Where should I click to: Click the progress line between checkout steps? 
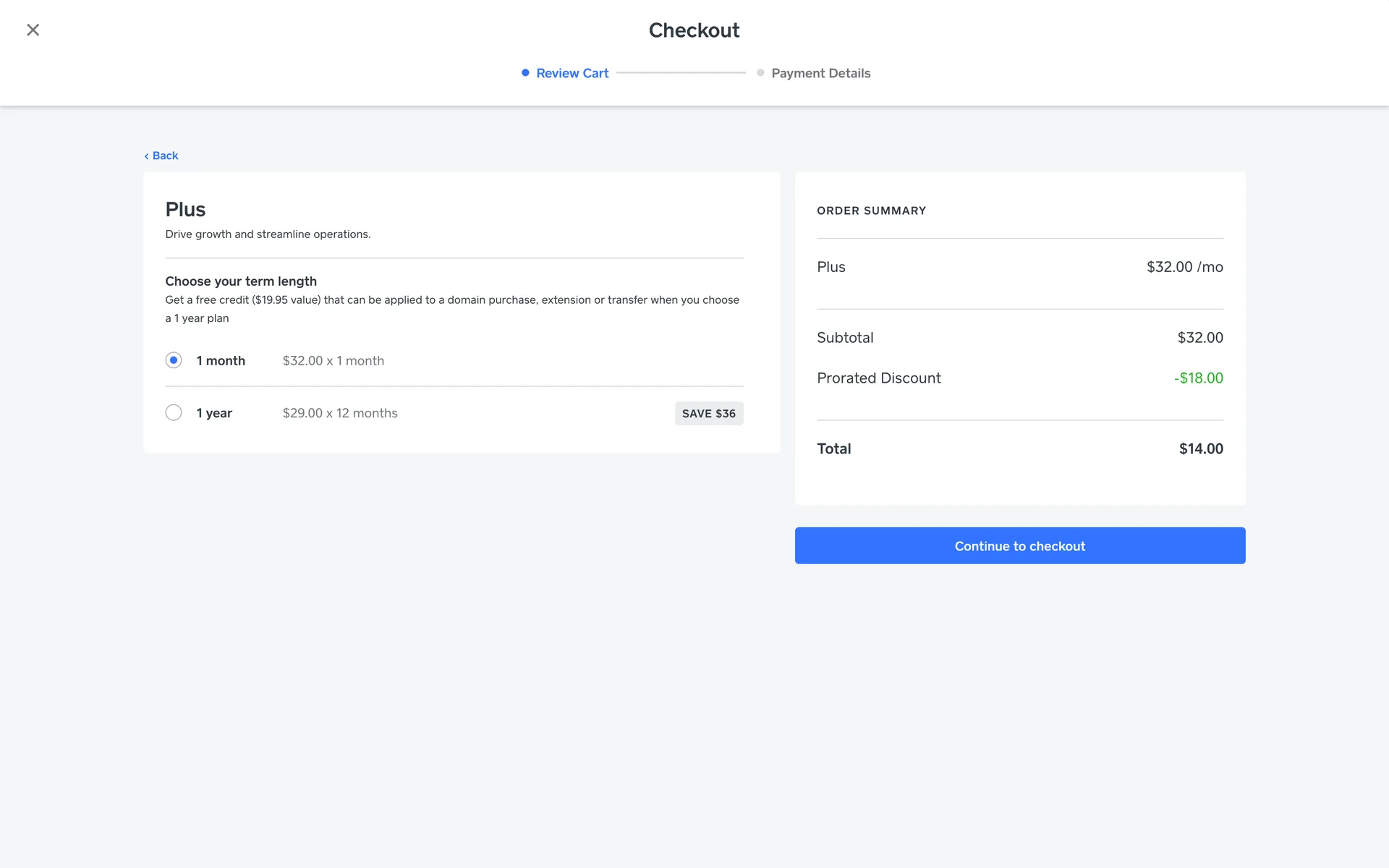tap(681, 72)
